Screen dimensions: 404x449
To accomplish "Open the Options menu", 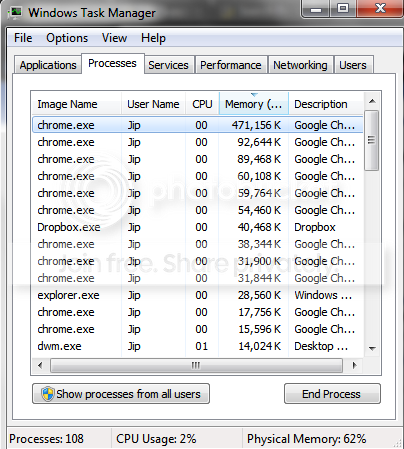I will (67, 38).
